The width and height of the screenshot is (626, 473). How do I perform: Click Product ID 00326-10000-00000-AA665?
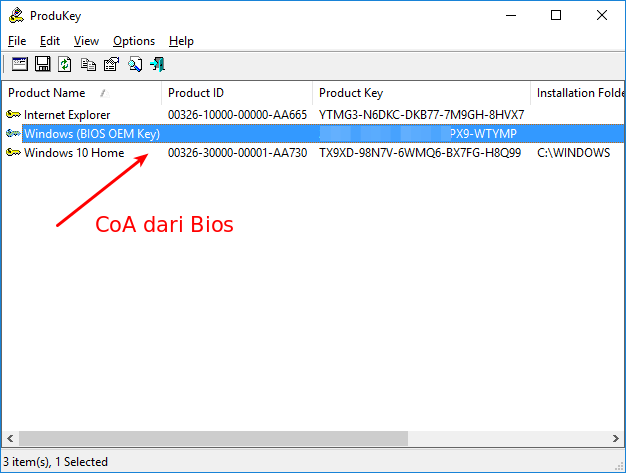click(x=237, y=115)
